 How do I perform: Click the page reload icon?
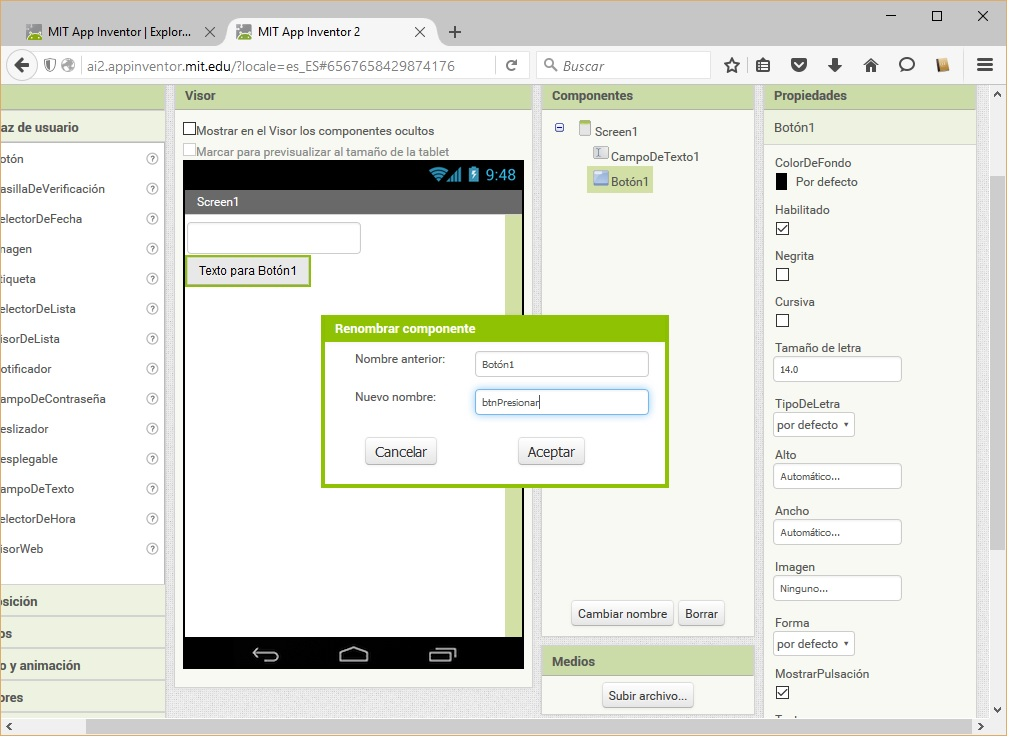(x=511, y=65)
